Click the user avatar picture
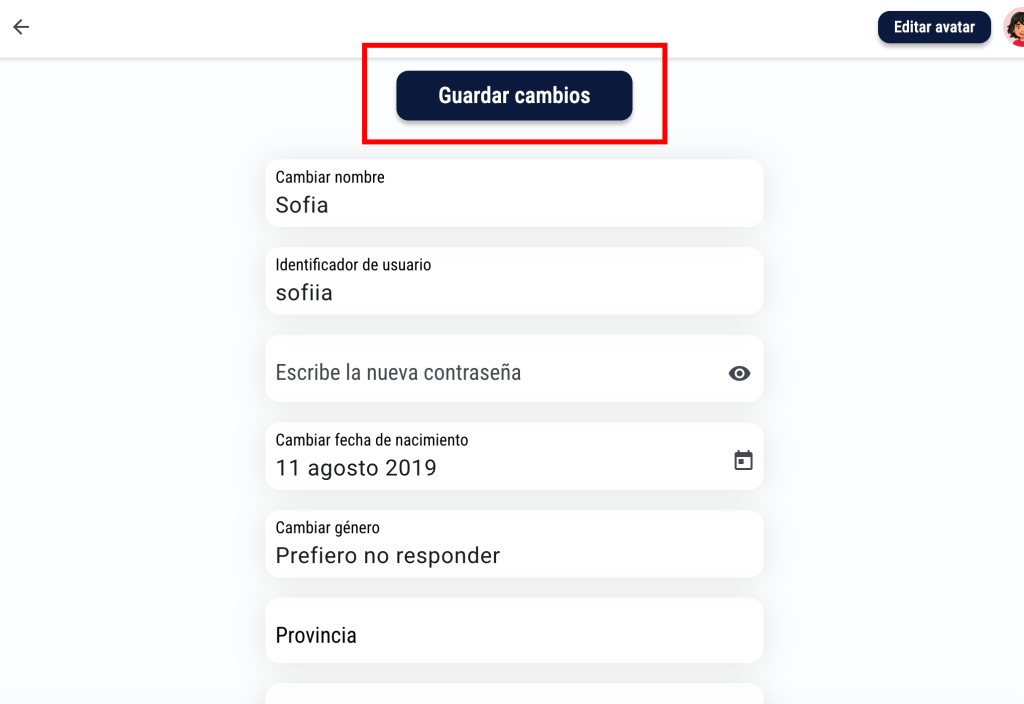1024x704 pixels. point(1015,28)
